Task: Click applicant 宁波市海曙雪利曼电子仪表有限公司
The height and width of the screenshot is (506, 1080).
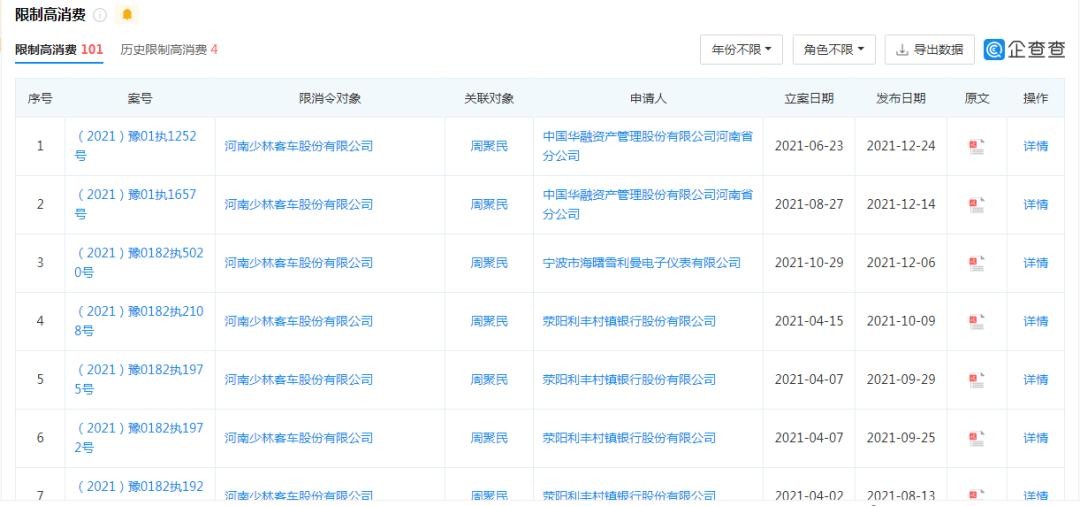Action: tap(641, 263)
